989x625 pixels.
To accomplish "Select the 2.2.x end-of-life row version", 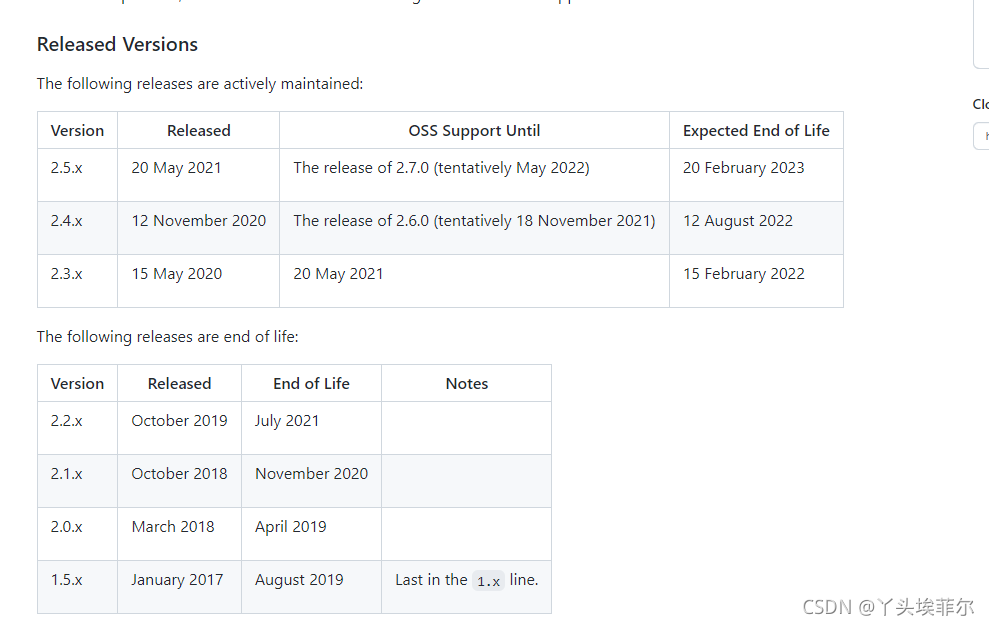I will pos(78,428).
